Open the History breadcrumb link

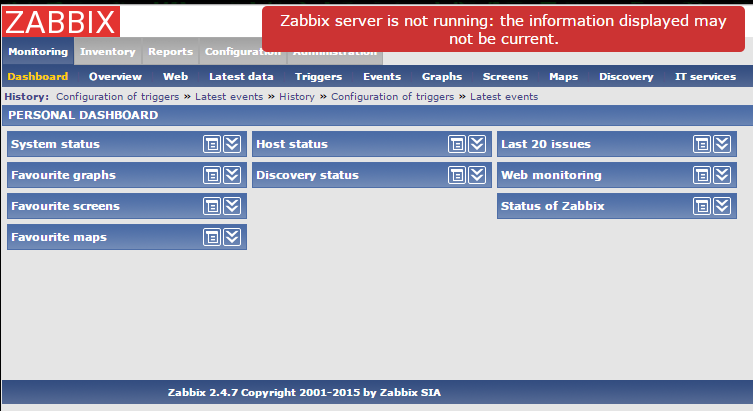(297, 97)
